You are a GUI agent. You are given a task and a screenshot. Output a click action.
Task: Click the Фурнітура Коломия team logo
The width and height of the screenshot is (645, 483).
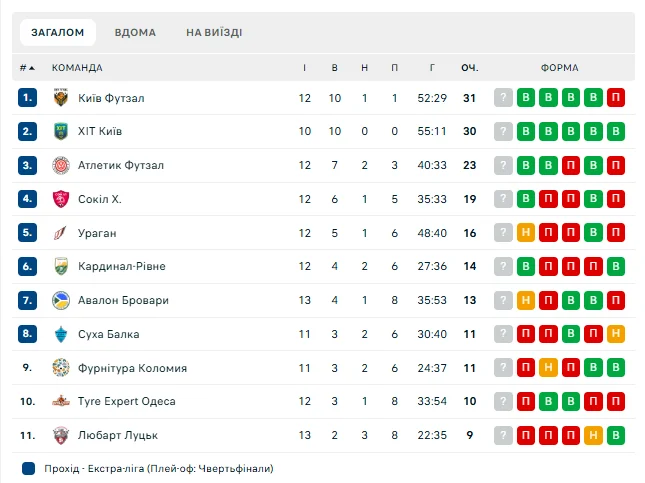pos(60,368)
